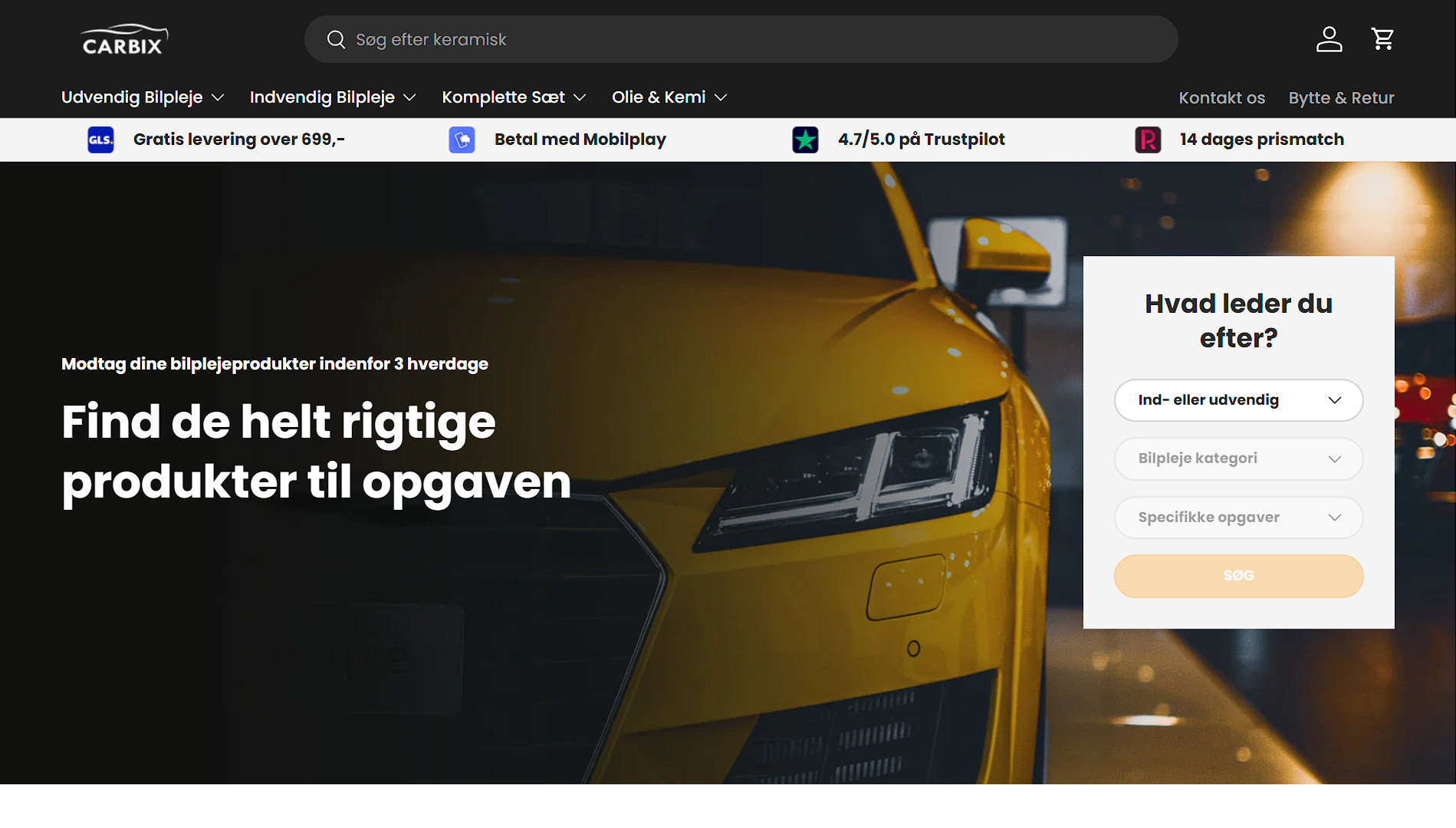This screenshot has height=828, width=1456.
Task: Expand Indvendig Bilpleje menu
Action: tap(332, 97)
